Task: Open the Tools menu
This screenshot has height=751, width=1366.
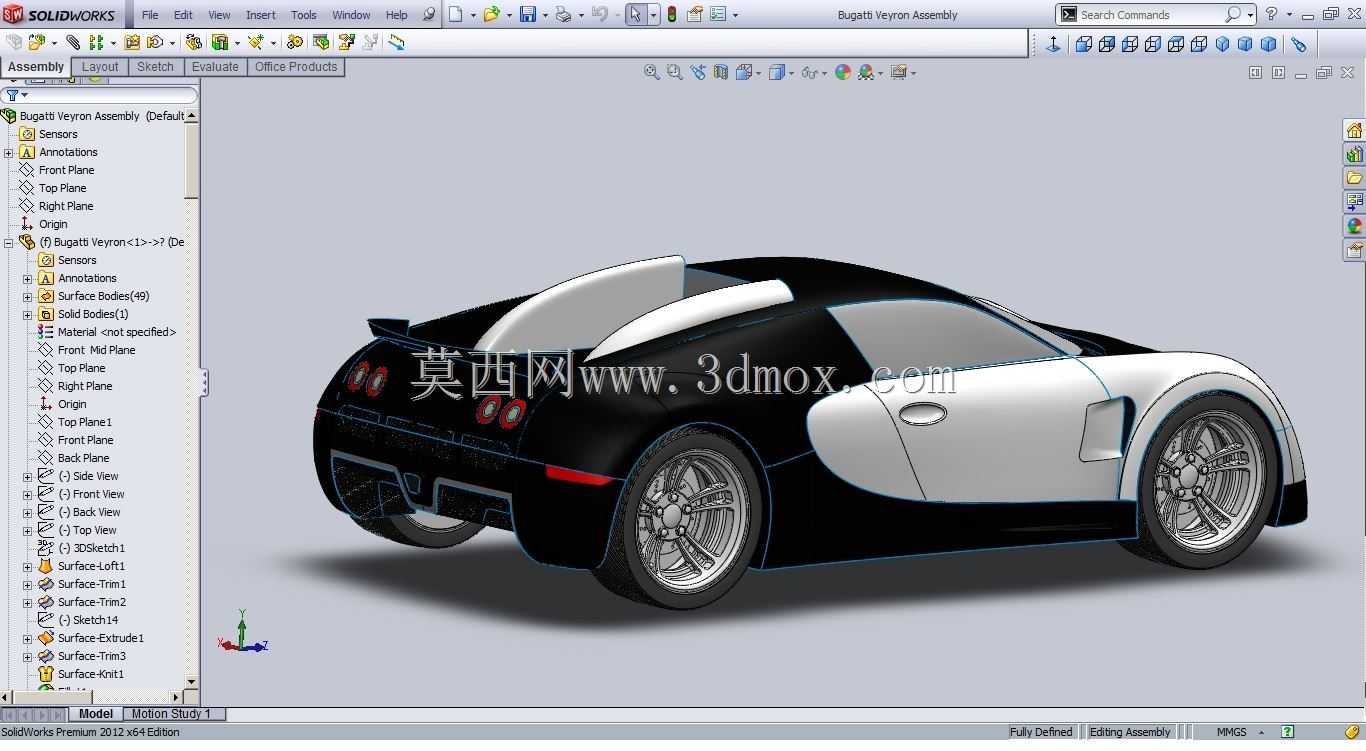Action: 304,15
